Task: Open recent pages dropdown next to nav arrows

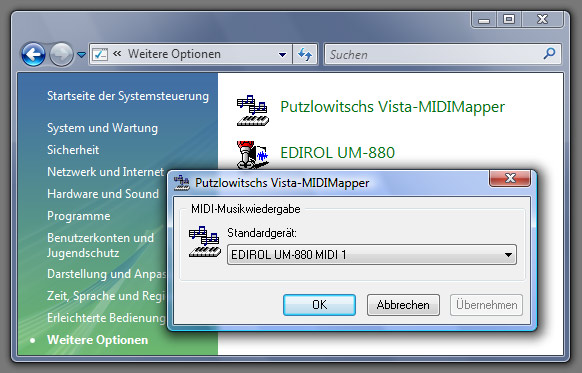Action: [81, 55]
